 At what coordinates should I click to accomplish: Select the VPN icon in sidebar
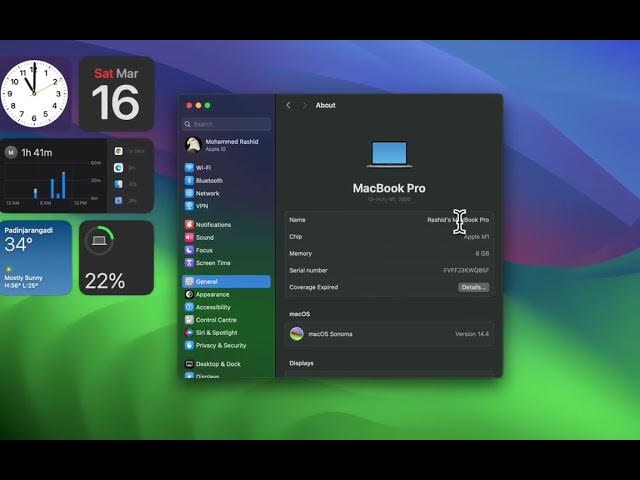tap(189, 206)
